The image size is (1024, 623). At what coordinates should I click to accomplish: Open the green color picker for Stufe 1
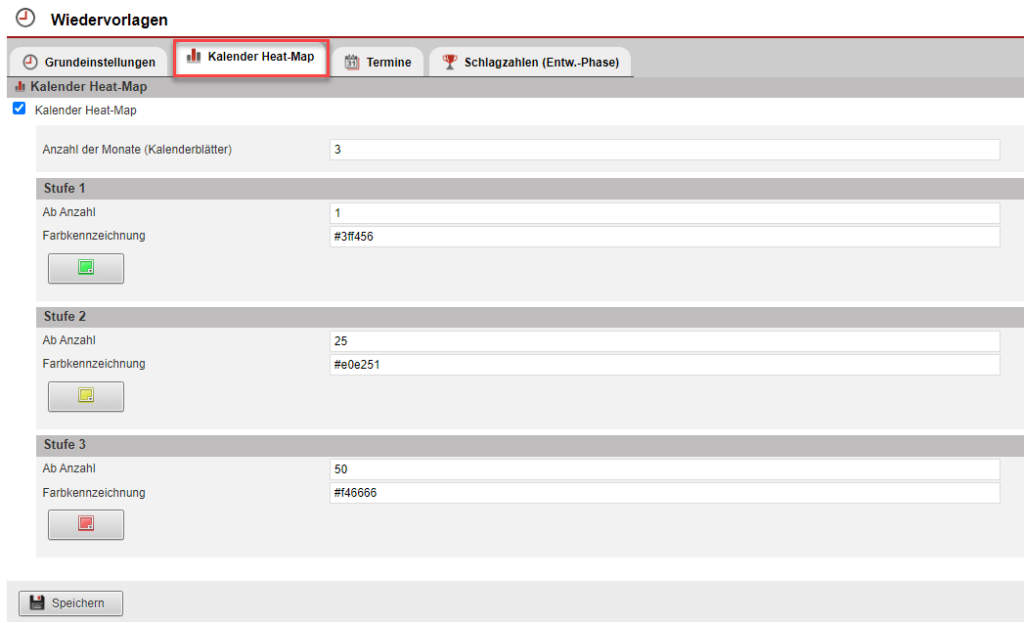(x=86, y=268)
